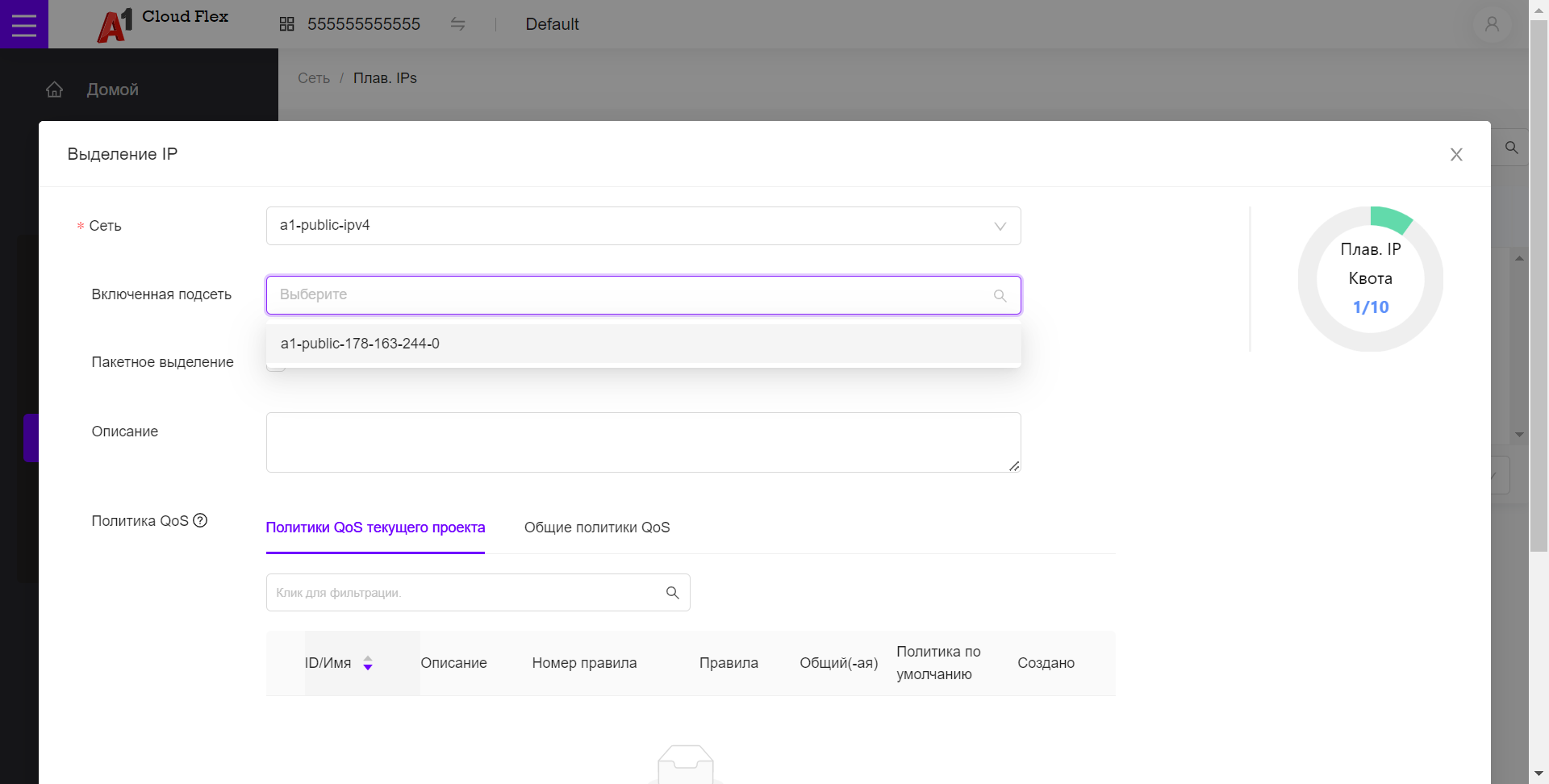Click the Политика по умолчанию column header
Screen dimensions: 1549x784
[x=938, y=663]
